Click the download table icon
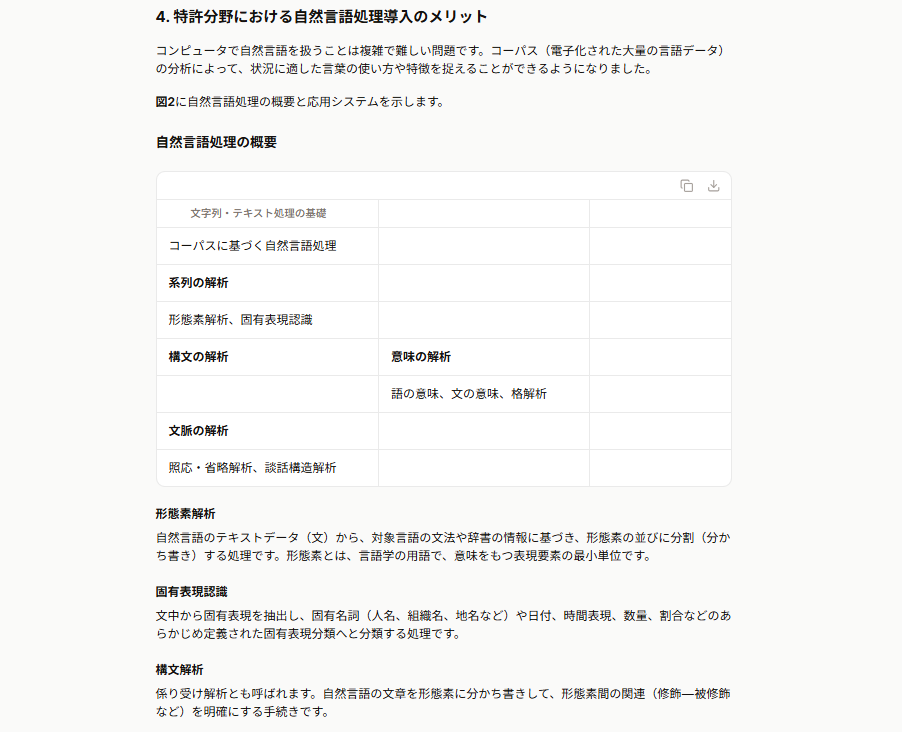The width and height of the screenshot is (902, 732). pos(713,186)
